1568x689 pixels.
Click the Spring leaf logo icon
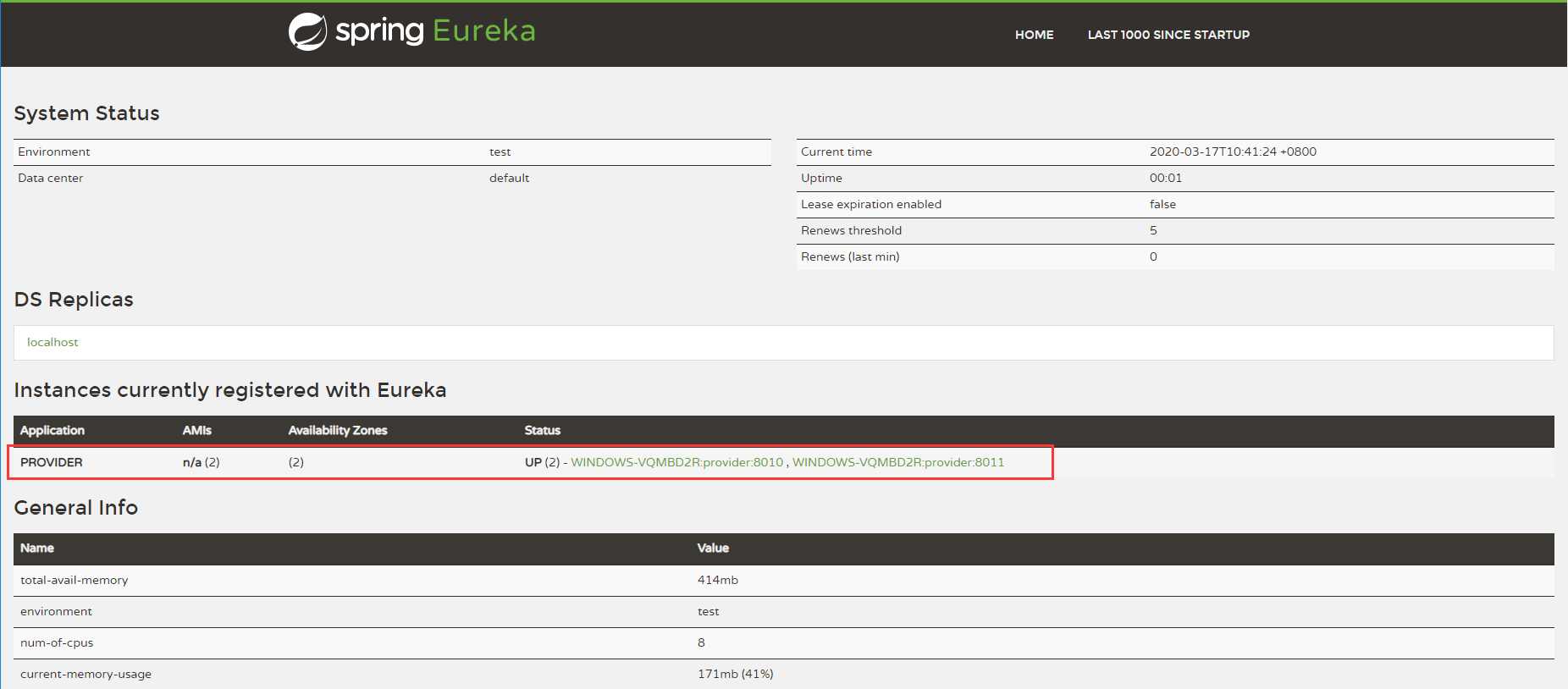click(307, 32)
